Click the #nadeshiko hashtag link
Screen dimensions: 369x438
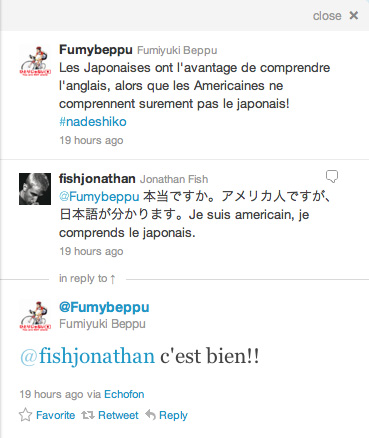(93, 122)
